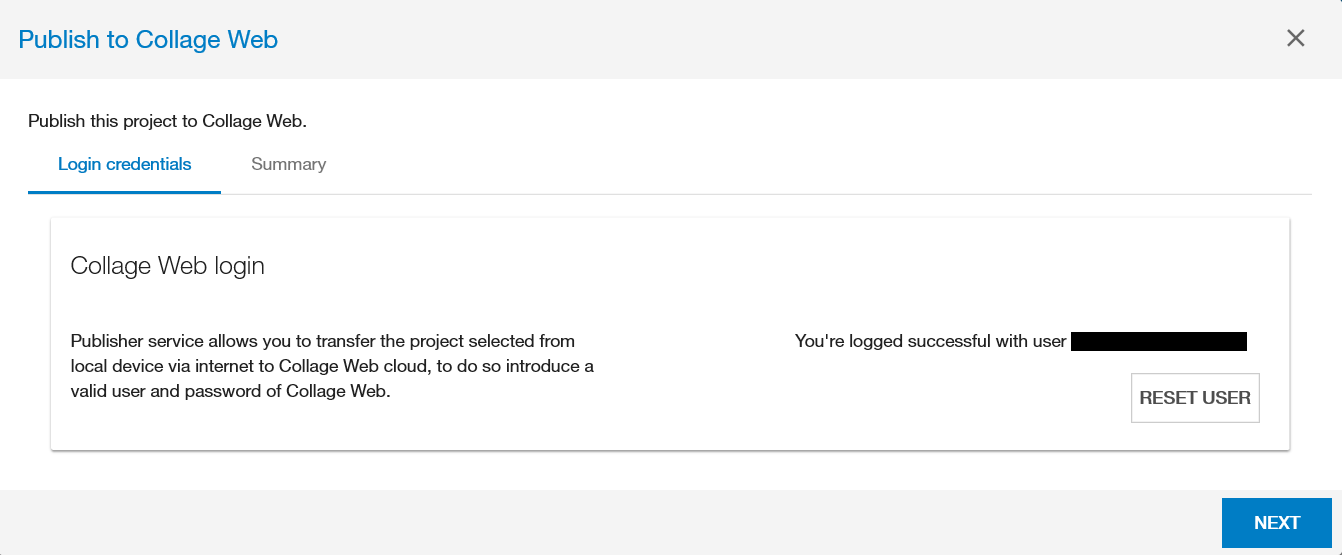
Task: Click the 'You're logged successful with user' message
Action: 930,342
